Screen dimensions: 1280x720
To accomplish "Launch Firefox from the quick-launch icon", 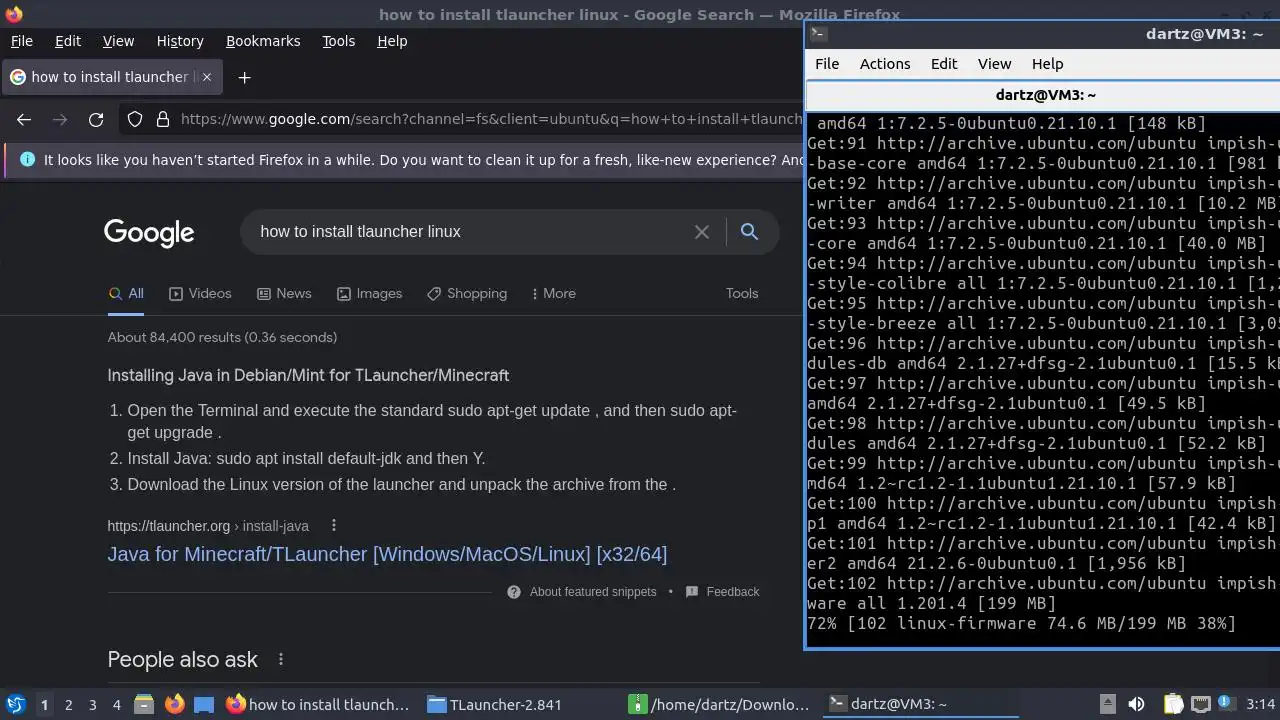I will pos(174,704).
